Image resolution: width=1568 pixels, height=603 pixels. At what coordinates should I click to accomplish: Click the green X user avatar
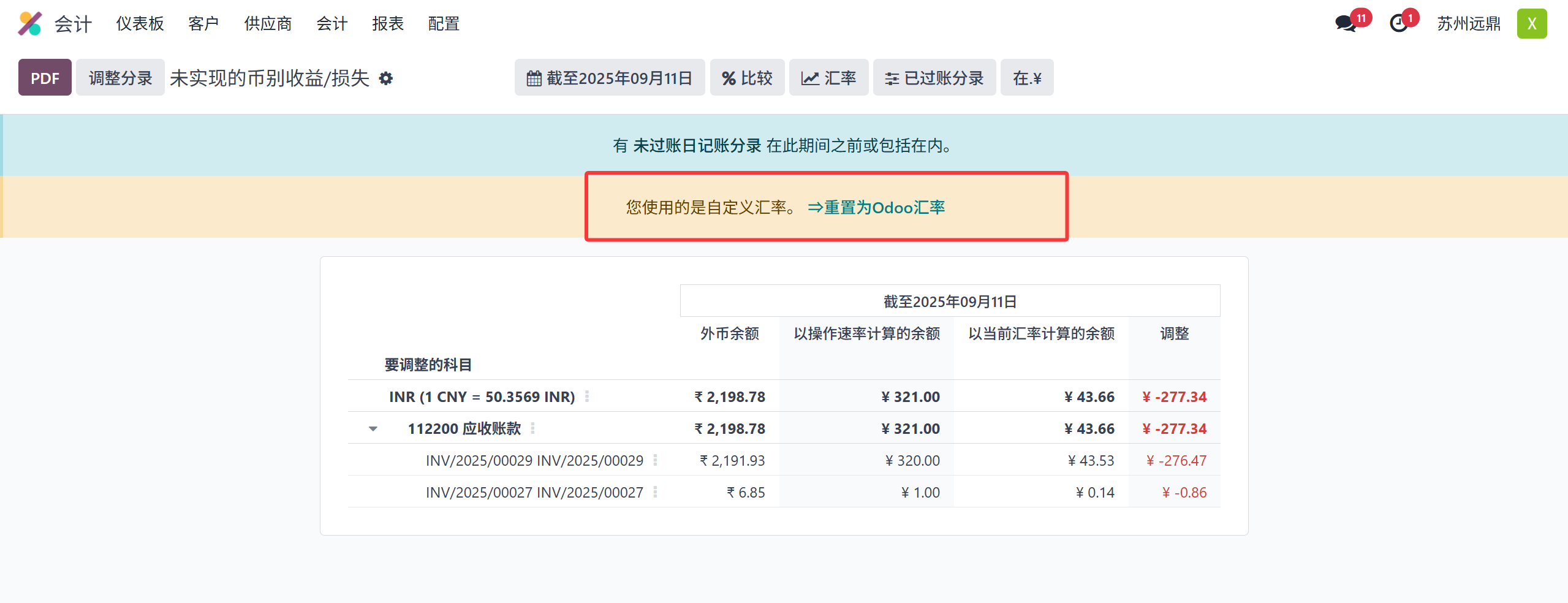pos(1531,24)
